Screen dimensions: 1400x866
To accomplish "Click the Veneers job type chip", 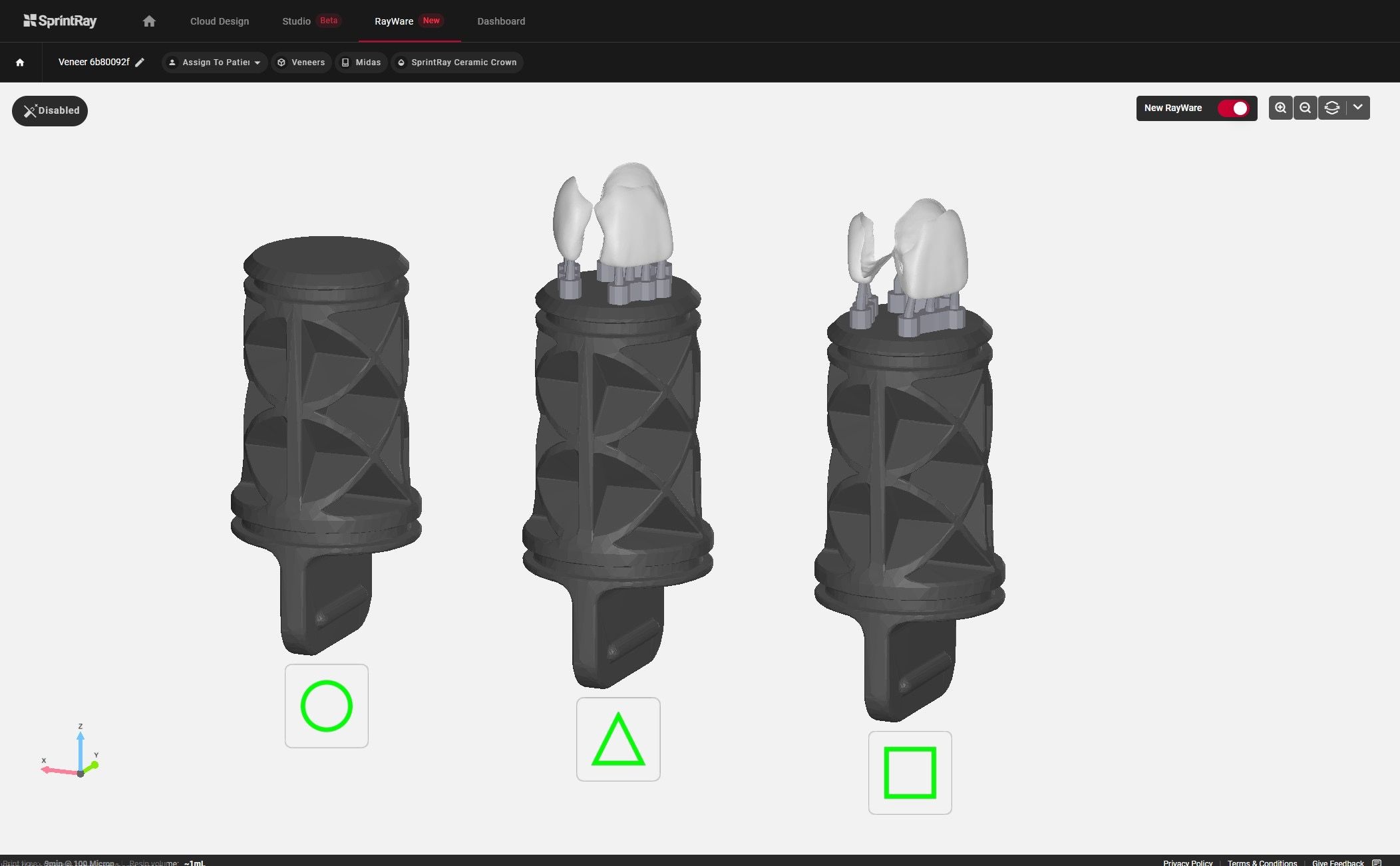I will 301,63.
